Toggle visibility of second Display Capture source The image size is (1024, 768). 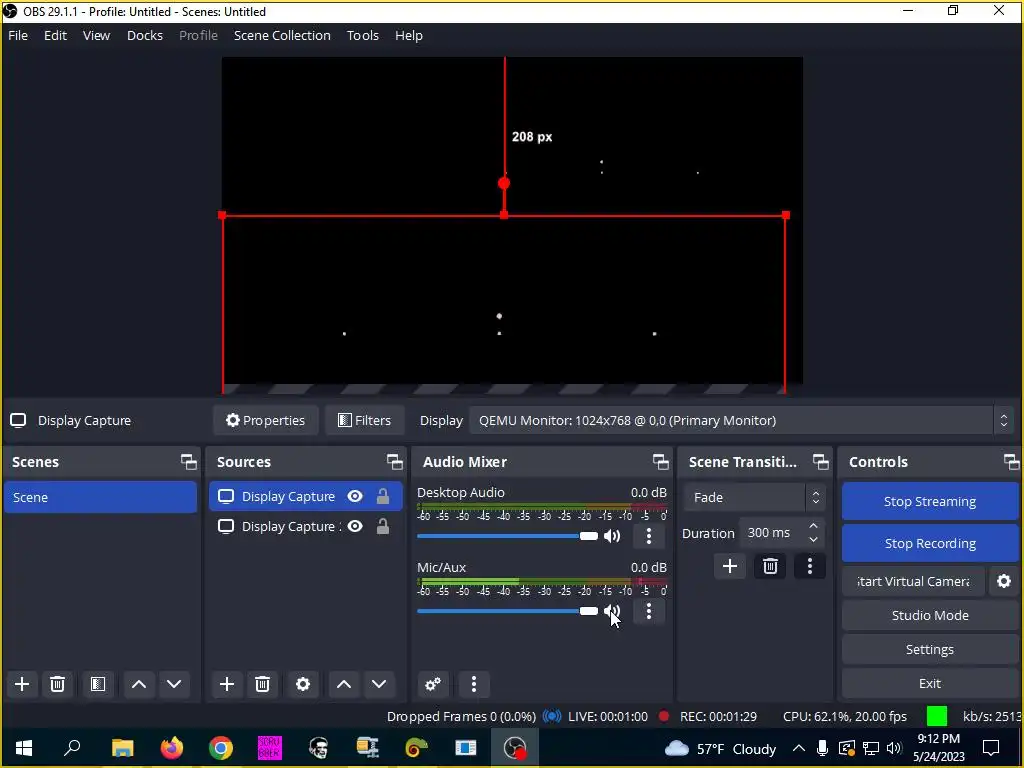355,526
